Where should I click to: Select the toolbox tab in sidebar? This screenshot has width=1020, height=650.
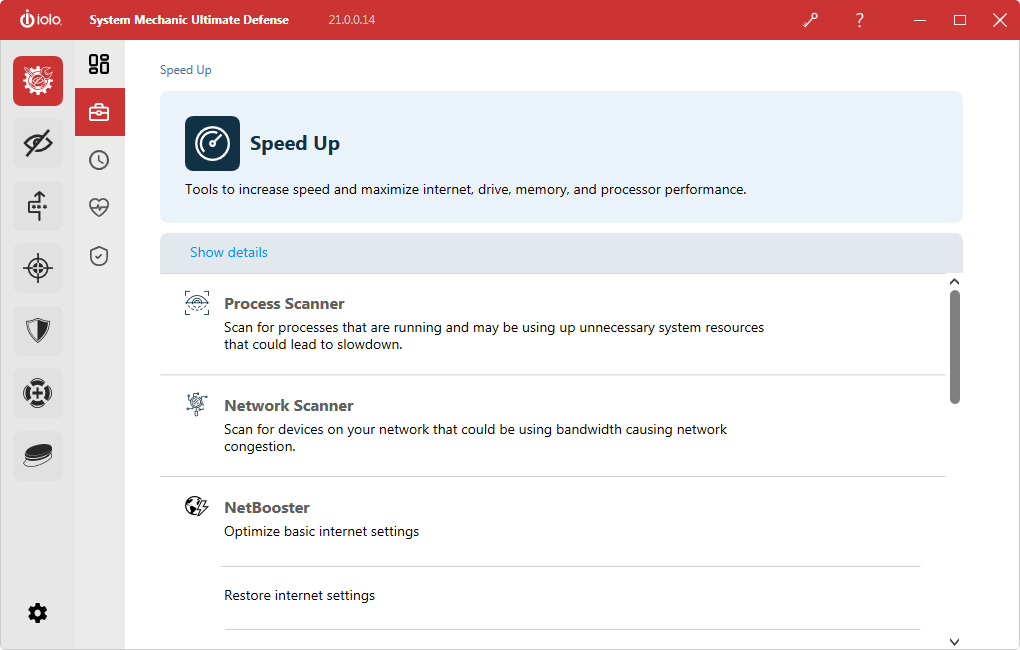99,112
